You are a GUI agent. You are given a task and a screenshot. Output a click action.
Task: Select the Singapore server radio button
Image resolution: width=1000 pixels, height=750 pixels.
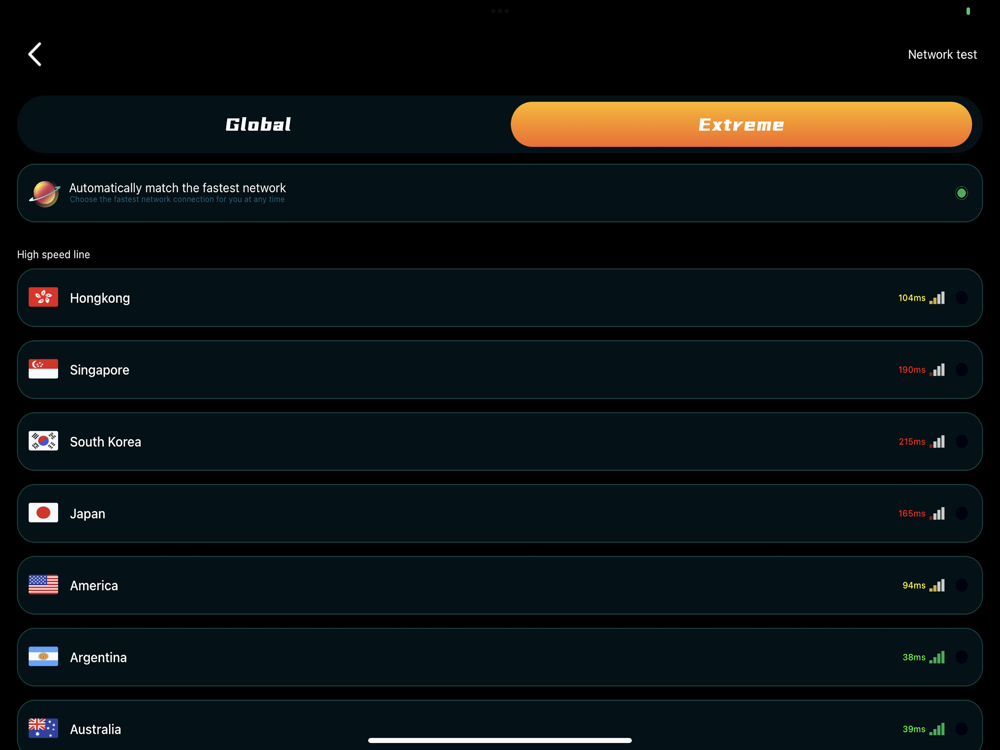[961, 370]
